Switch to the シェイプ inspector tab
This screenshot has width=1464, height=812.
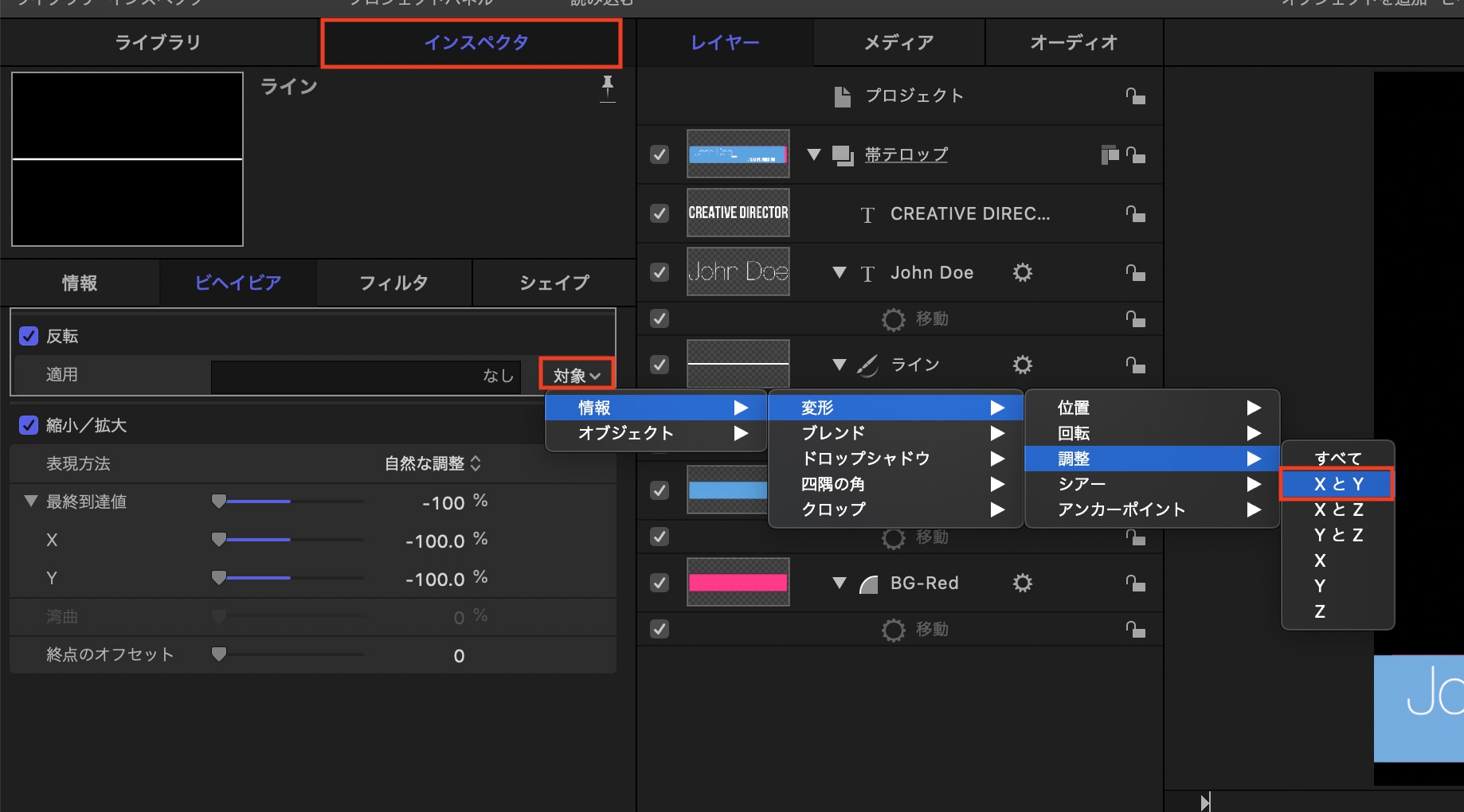[x=554, y=283]
